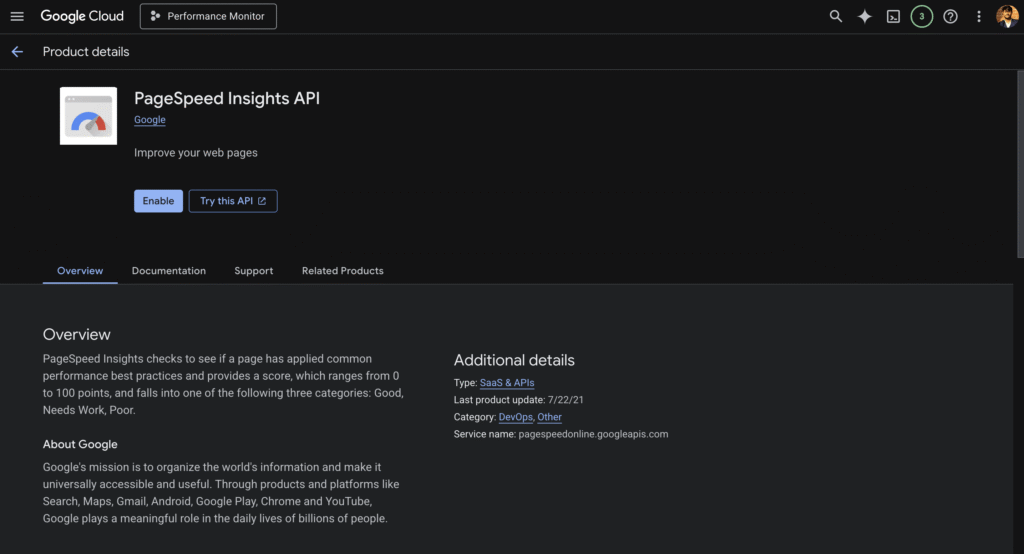Screen dimensions: 1024x554
Task: Open the help question mark menu
Action: (x=950, y=16)
